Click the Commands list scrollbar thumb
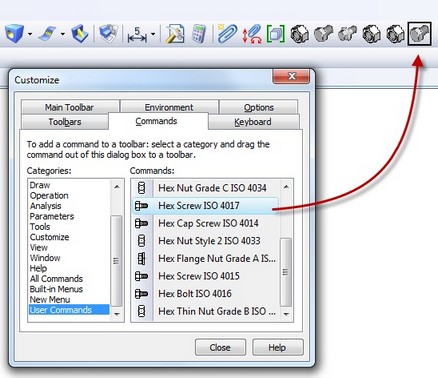438x378 pixels. (x=286, y=272)
